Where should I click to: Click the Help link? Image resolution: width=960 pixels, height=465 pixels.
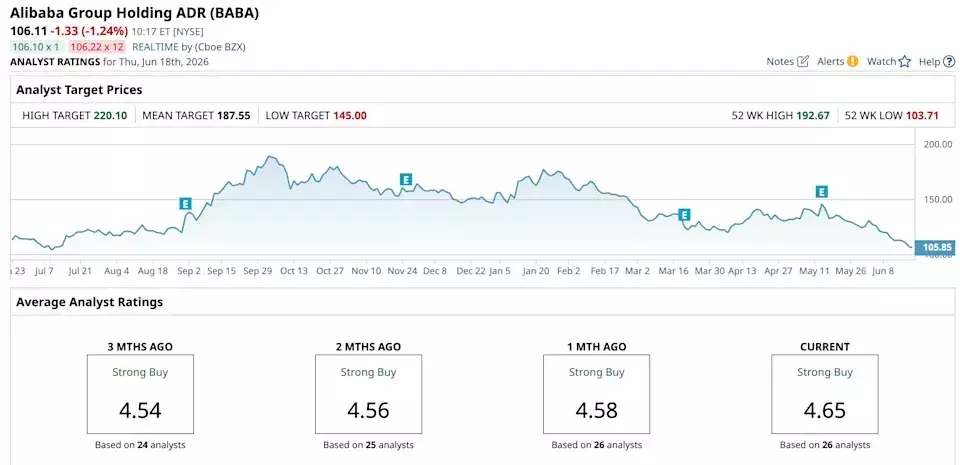[929, 61]
